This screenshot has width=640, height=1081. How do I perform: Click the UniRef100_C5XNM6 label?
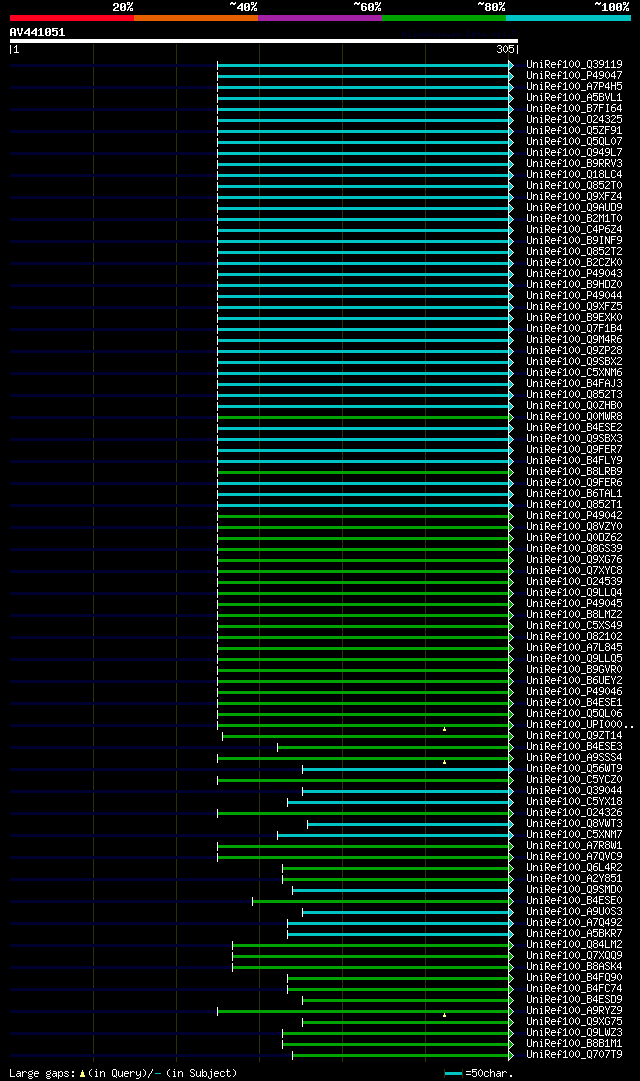574,373
